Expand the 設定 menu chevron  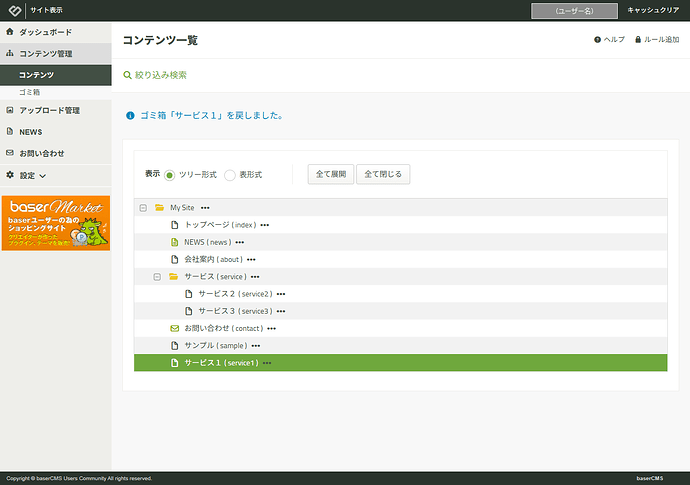tap(43, 176)
